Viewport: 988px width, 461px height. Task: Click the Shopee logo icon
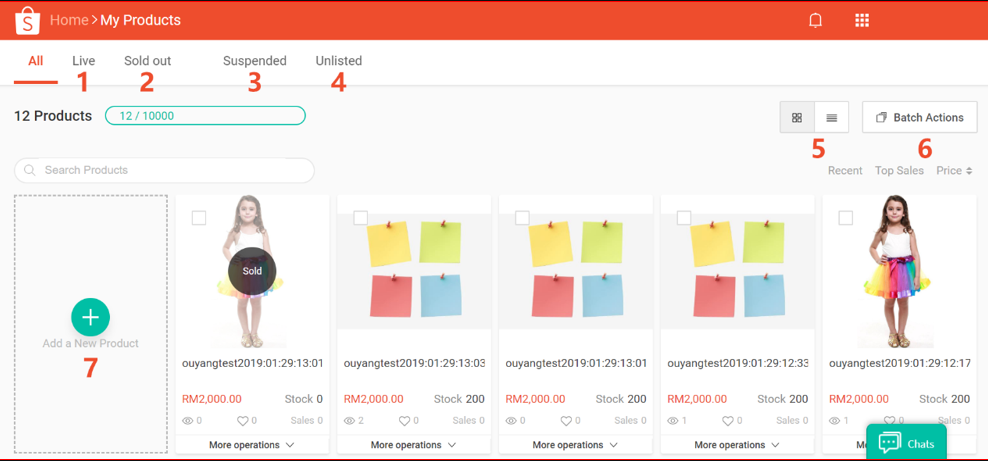(x=27, y=20)
